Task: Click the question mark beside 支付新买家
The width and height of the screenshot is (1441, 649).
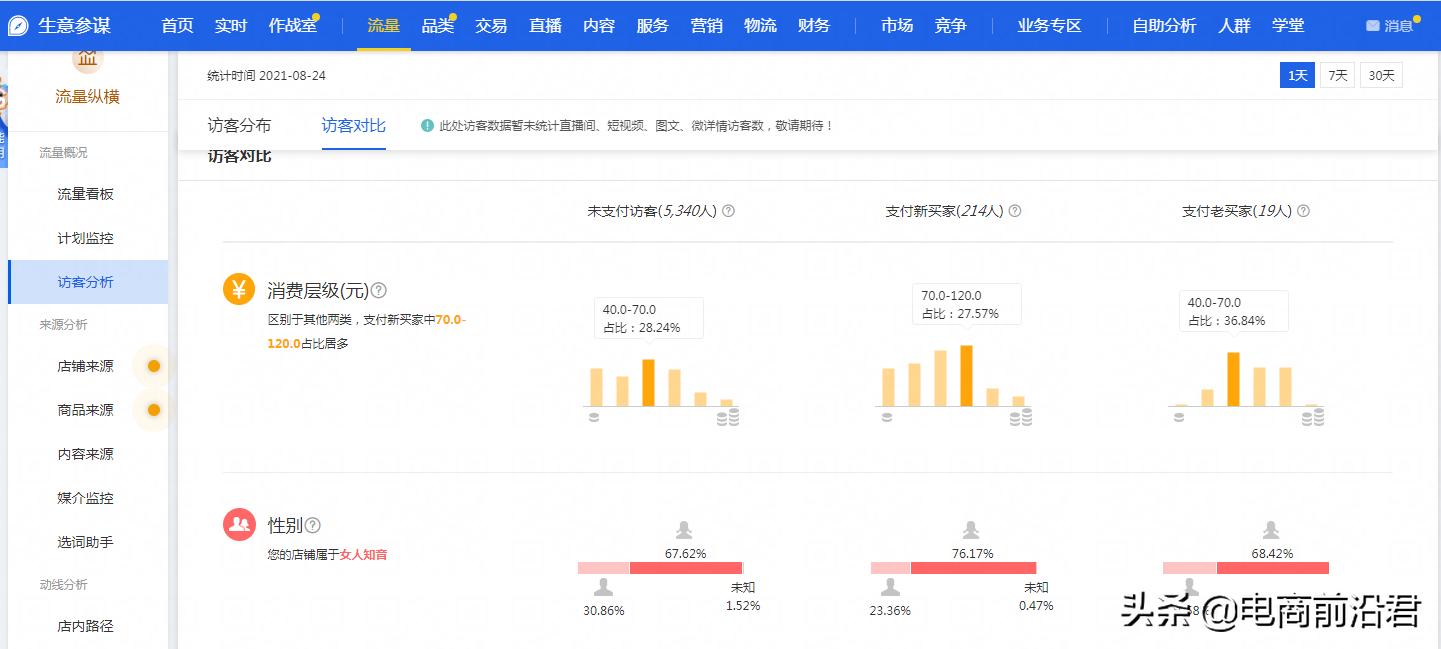Action: pyautogui.click(x=1014, y=210)
